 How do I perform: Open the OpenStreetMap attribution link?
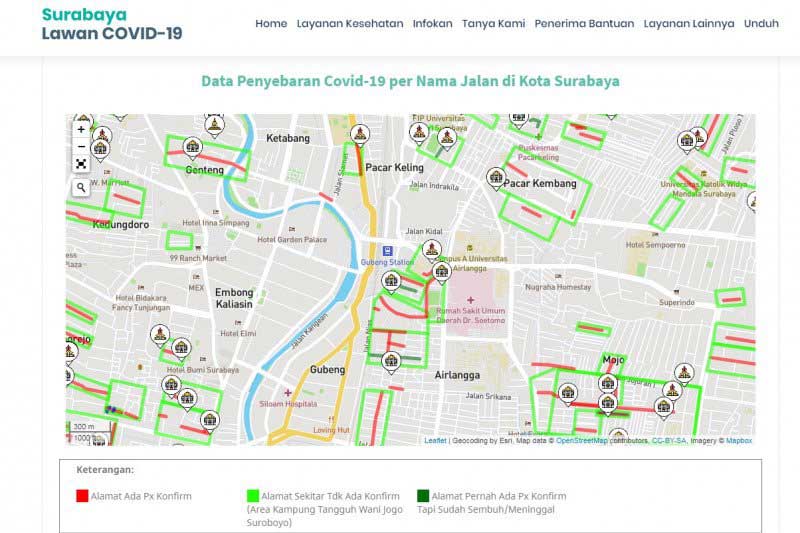click(x=589, y=440)
